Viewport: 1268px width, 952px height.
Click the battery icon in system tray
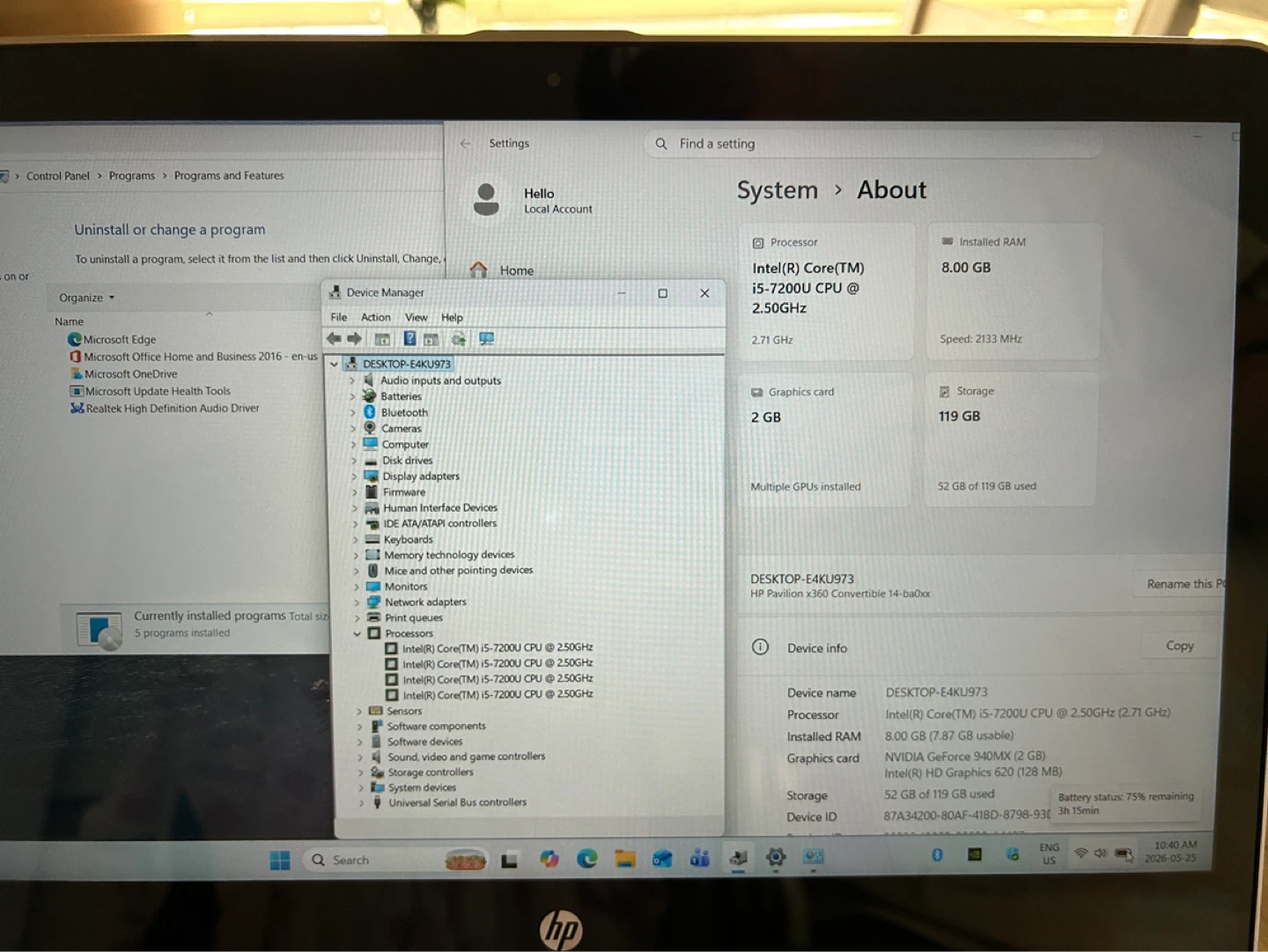pos(1124,853)
